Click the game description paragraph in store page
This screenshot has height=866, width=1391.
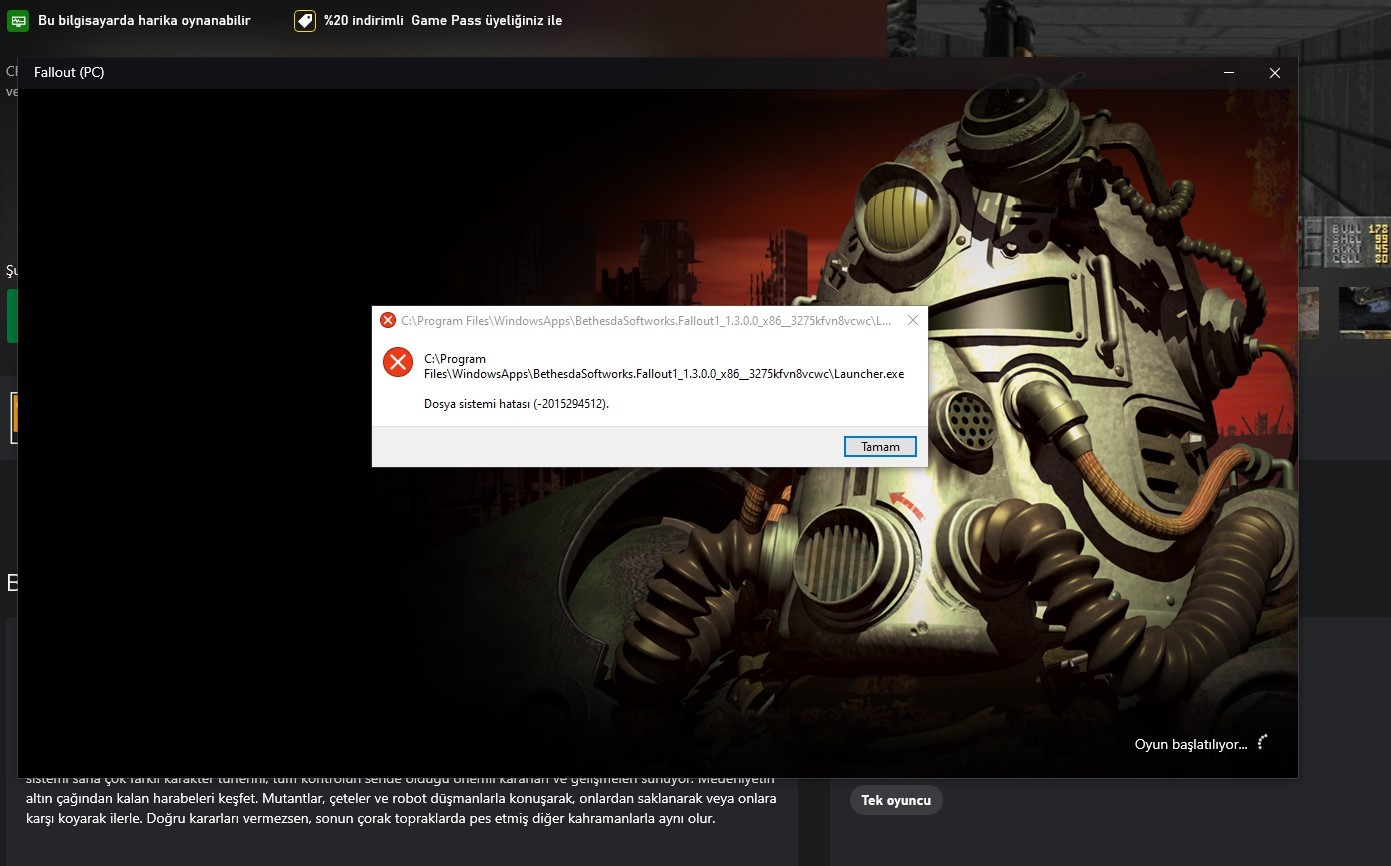tap(401, 799)
